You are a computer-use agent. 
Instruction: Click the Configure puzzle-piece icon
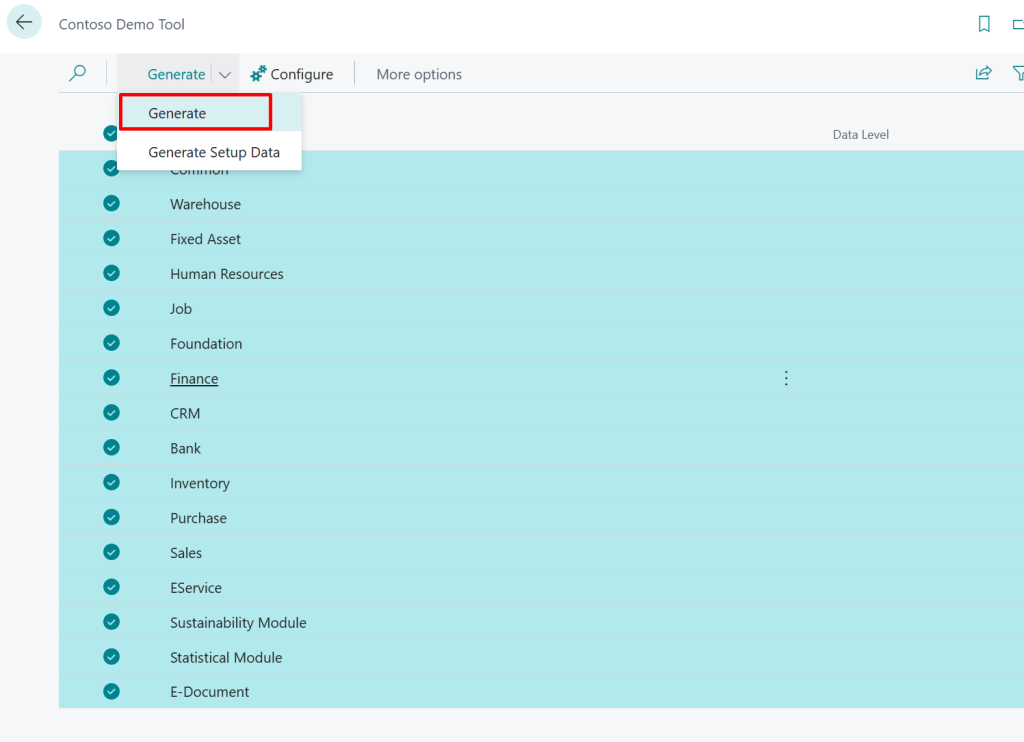[x=258, y=73]
